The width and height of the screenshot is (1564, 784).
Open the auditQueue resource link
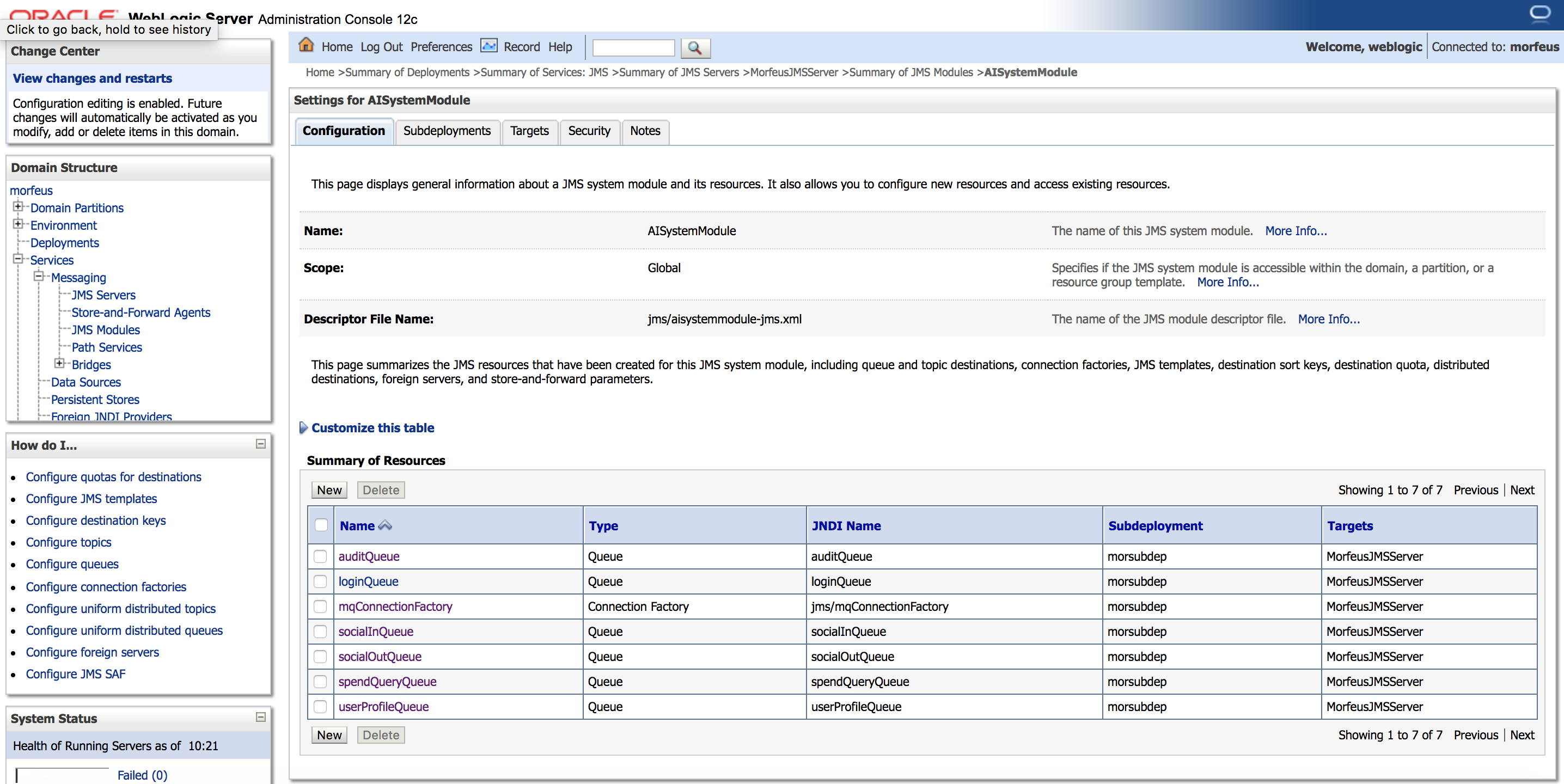point(369,556)
